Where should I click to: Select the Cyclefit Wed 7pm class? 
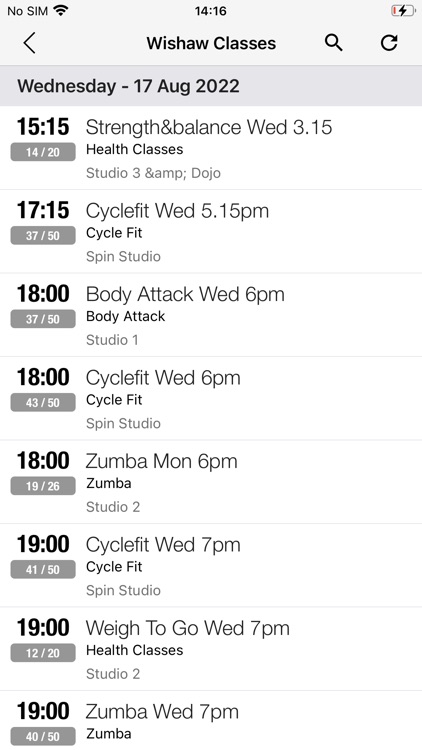211,565
